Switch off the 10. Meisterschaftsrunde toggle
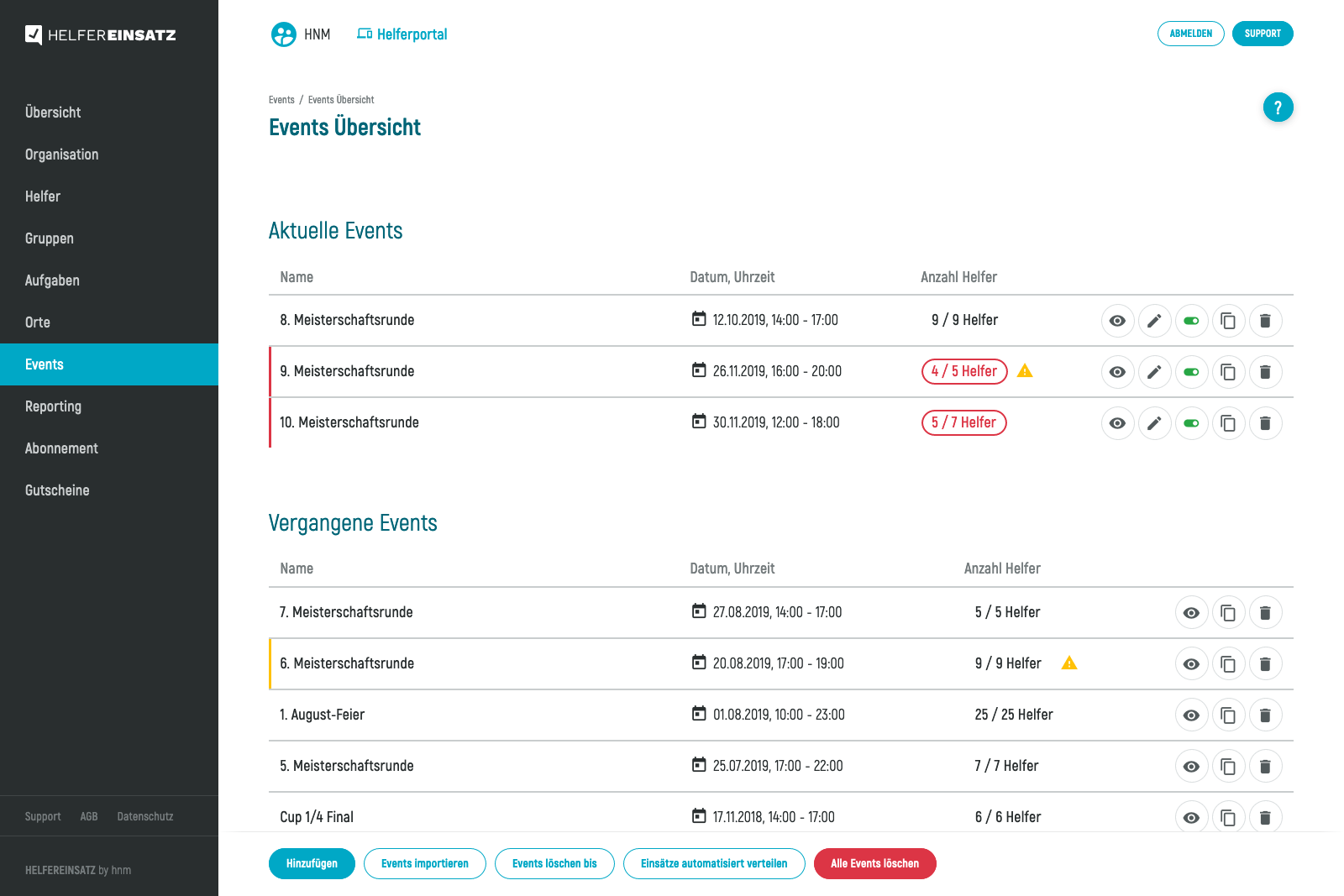1344x896 pixels. (1191, 423)
